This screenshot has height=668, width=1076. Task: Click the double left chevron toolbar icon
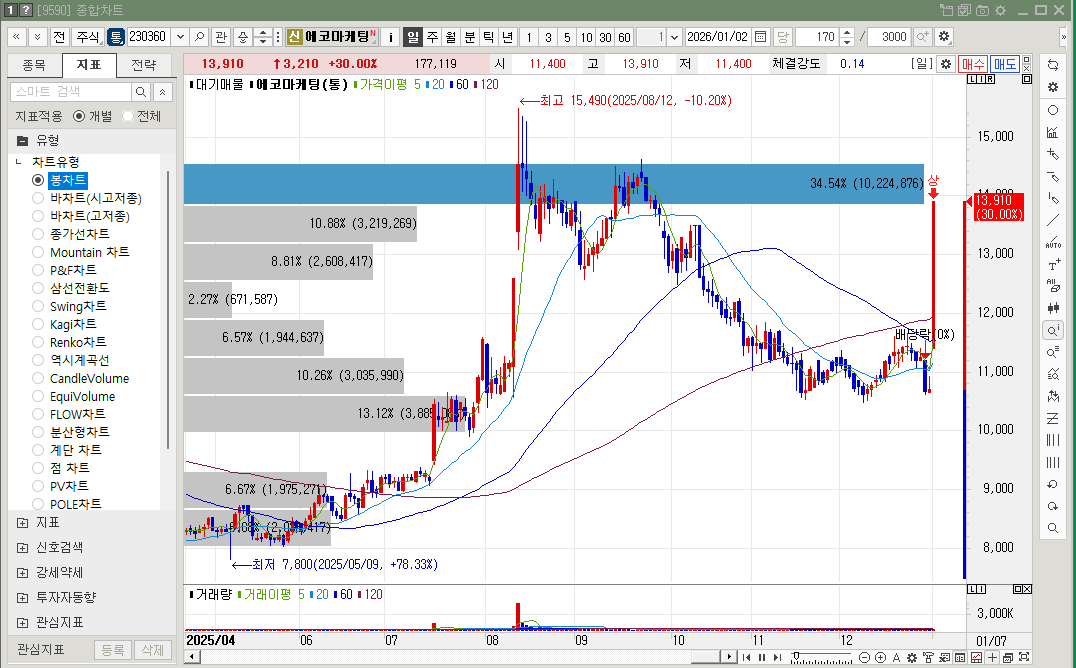coord(16,37)
